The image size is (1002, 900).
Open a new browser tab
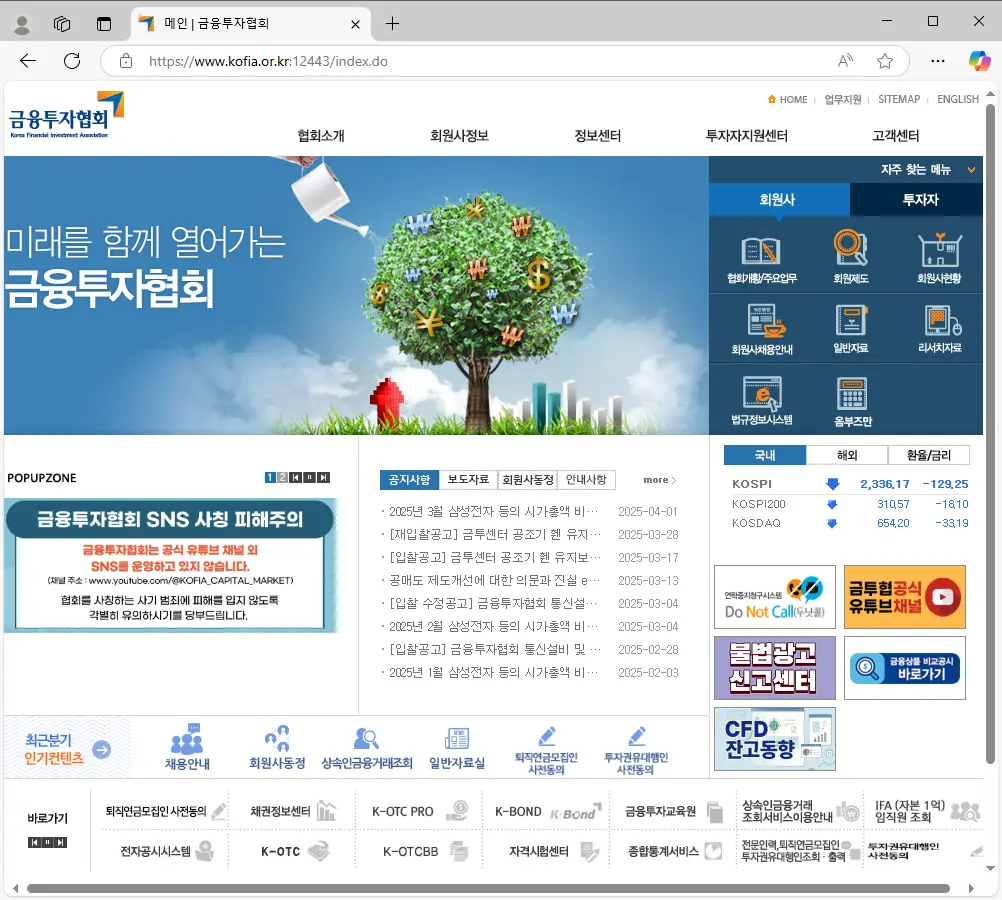tap(392, 24)
